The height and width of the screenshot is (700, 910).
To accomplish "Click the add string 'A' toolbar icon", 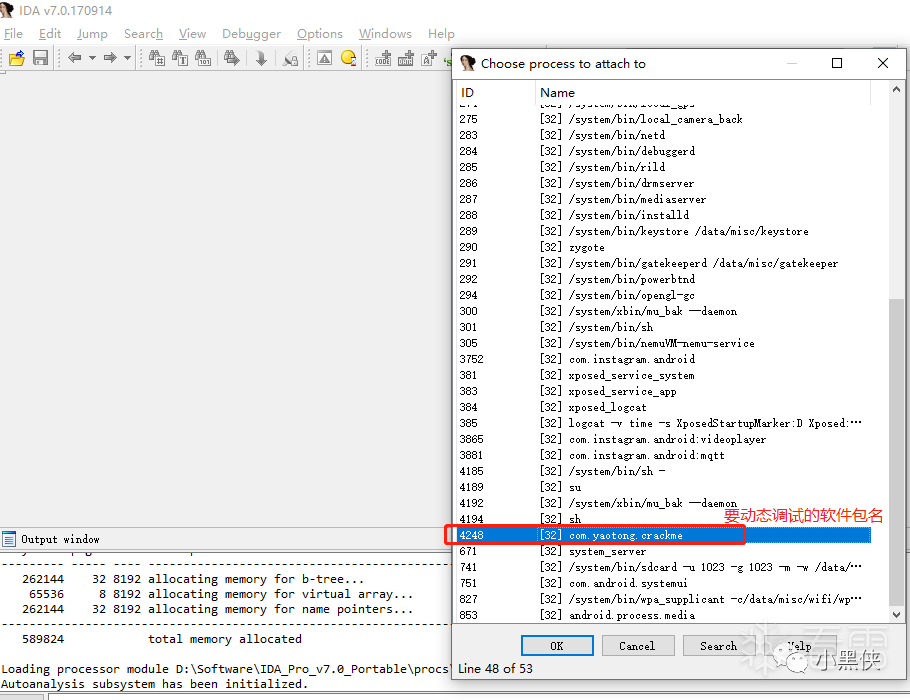I will click(x=429, y=58).
